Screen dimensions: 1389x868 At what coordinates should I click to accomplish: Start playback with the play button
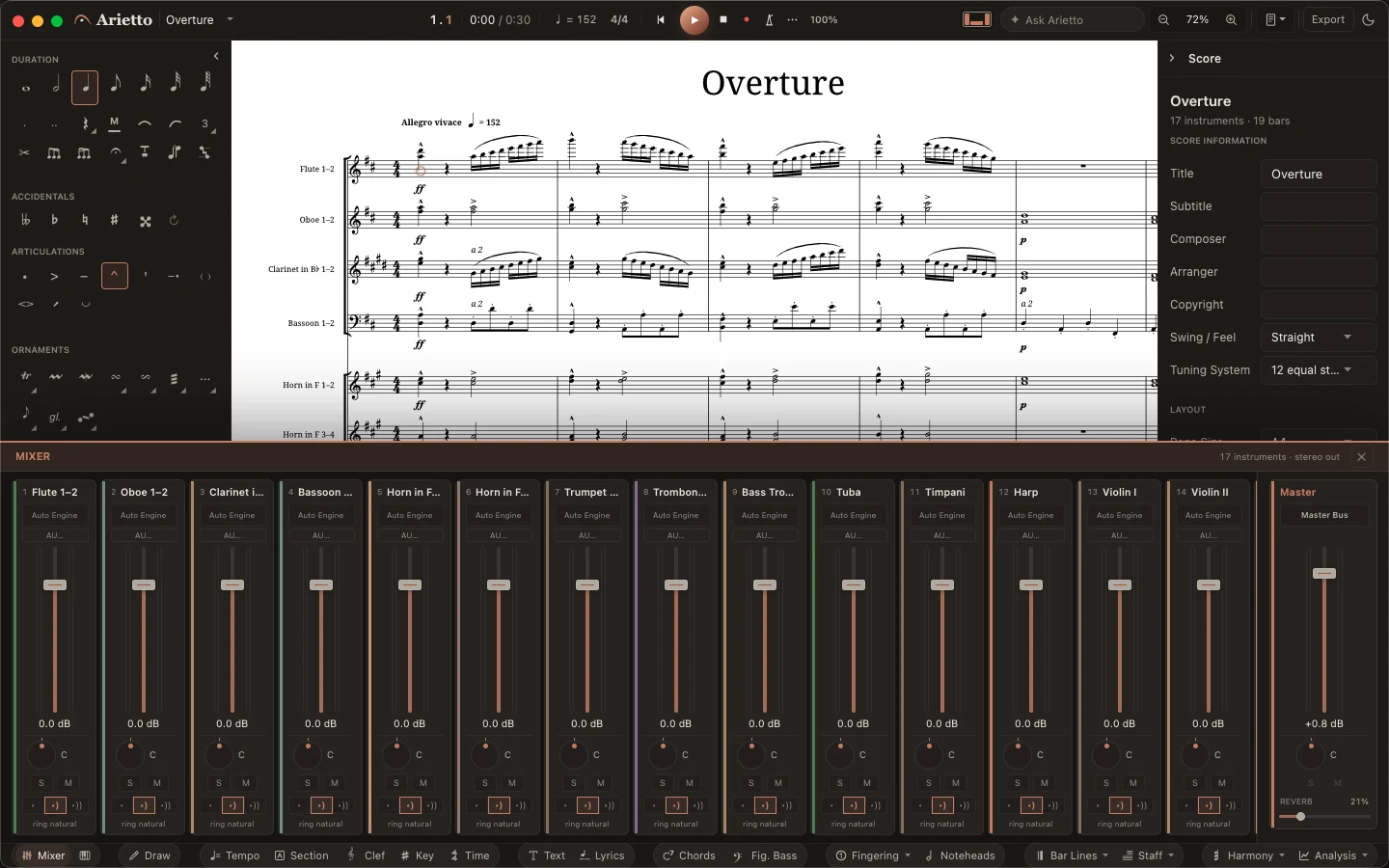tap(694, 20)
